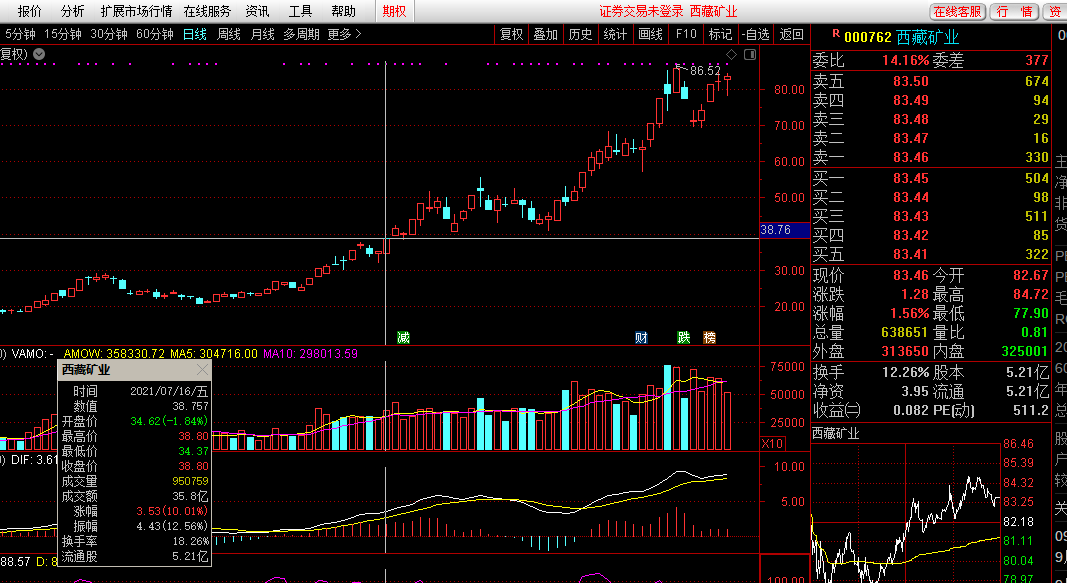Click the tooltip date 2021/07/16/五
This screenshot has height=583, width=1067.
point(169,391)
